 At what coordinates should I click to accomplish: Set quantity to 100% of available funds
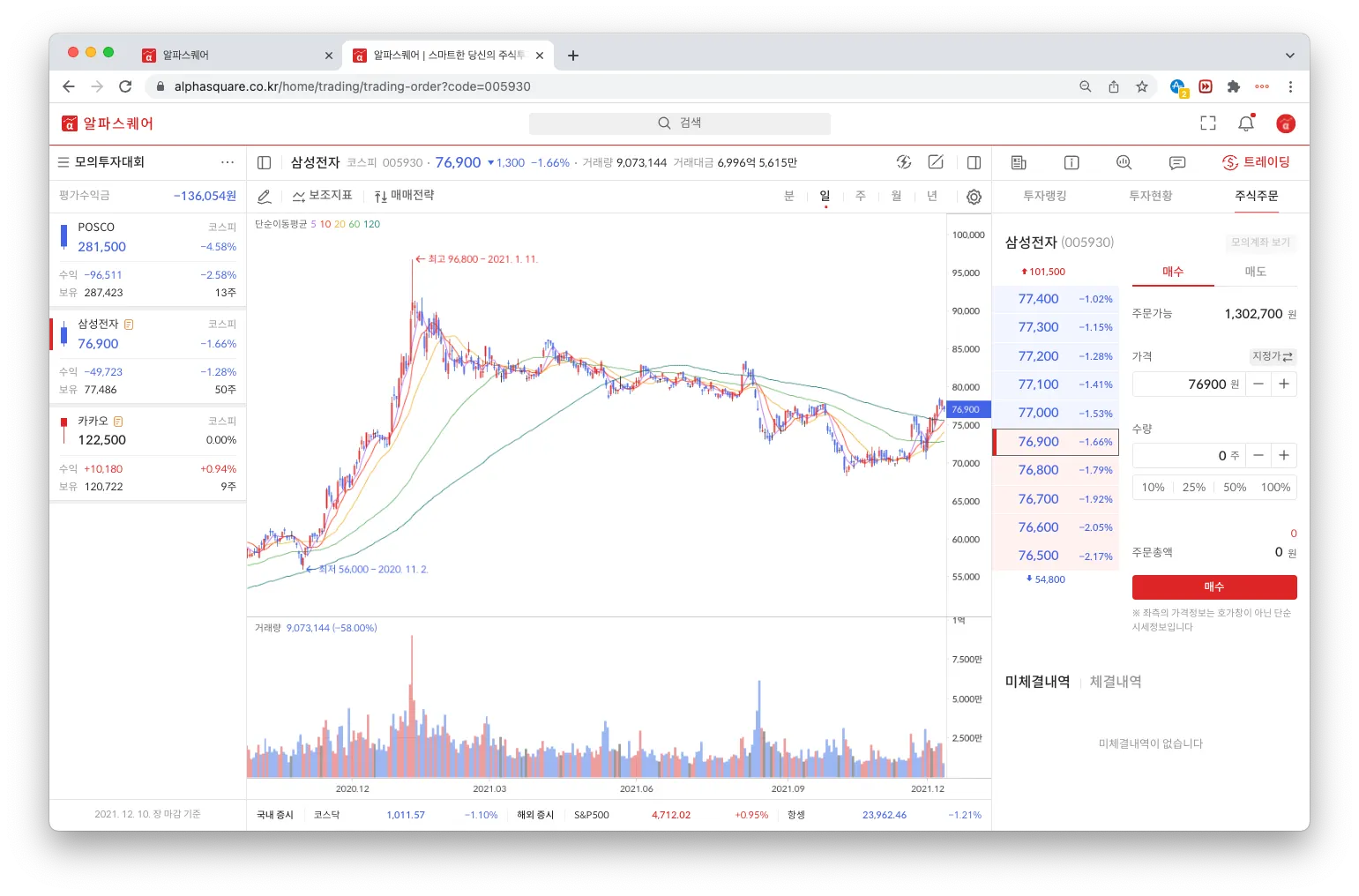[x=1275, y=488]
